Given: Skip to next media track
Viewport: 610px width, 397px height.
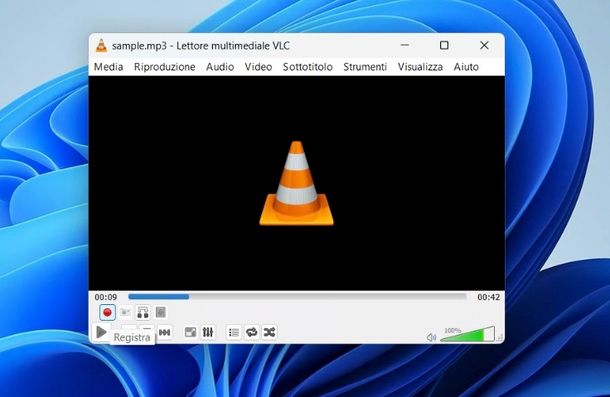Looking at the screenshot, I should [x=165, y=332].
